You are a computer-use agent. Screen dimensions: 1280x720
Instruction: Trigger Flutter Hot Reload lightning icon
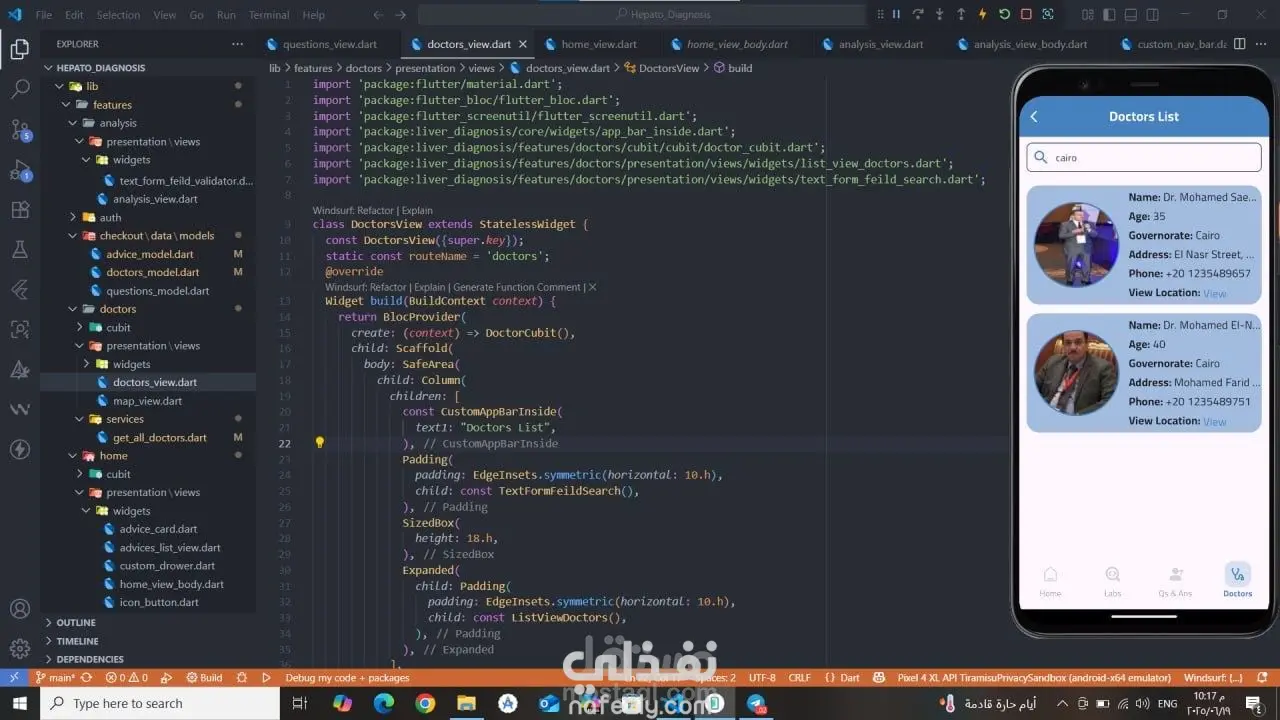[982, 14]
